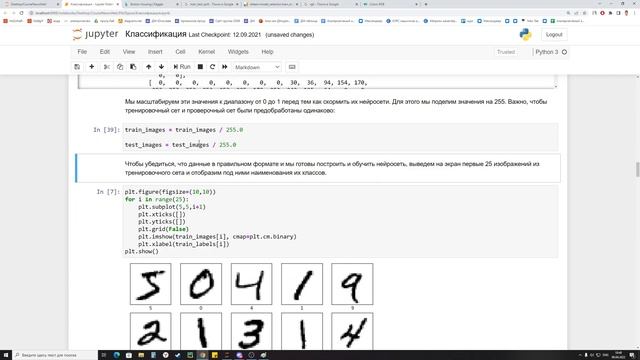Open the File menu
This screenshot has width=640, height=360.
(x=82, y=52)
